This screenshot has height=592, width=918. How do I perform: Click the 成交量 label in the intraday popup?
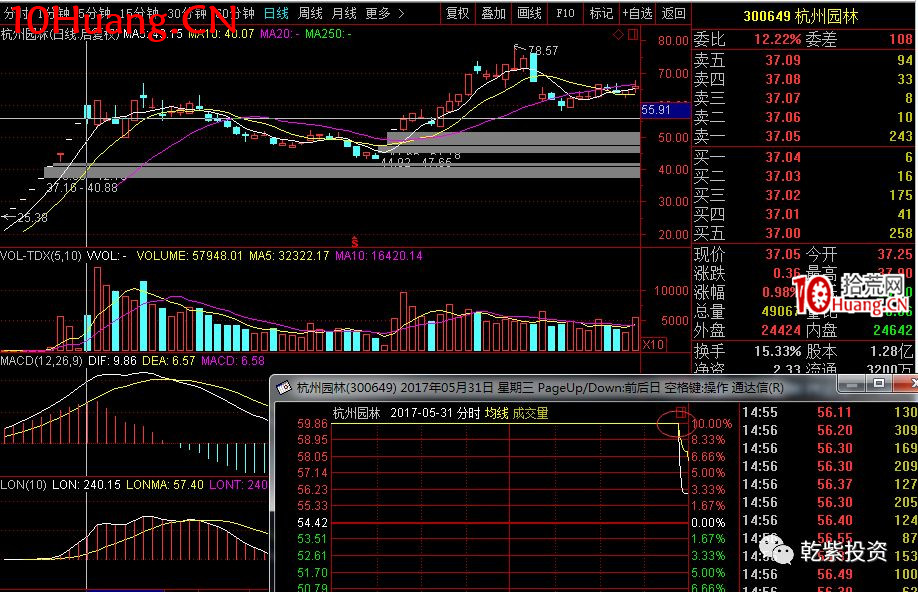[530, 413]
